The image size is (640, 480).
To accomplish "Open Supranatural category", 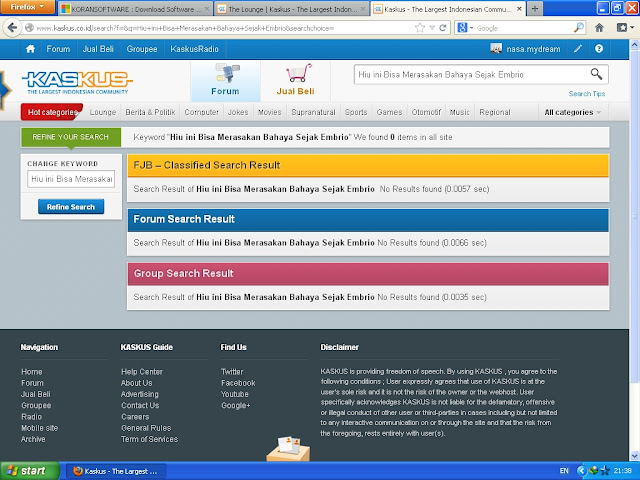I will [x=313, y=112].
